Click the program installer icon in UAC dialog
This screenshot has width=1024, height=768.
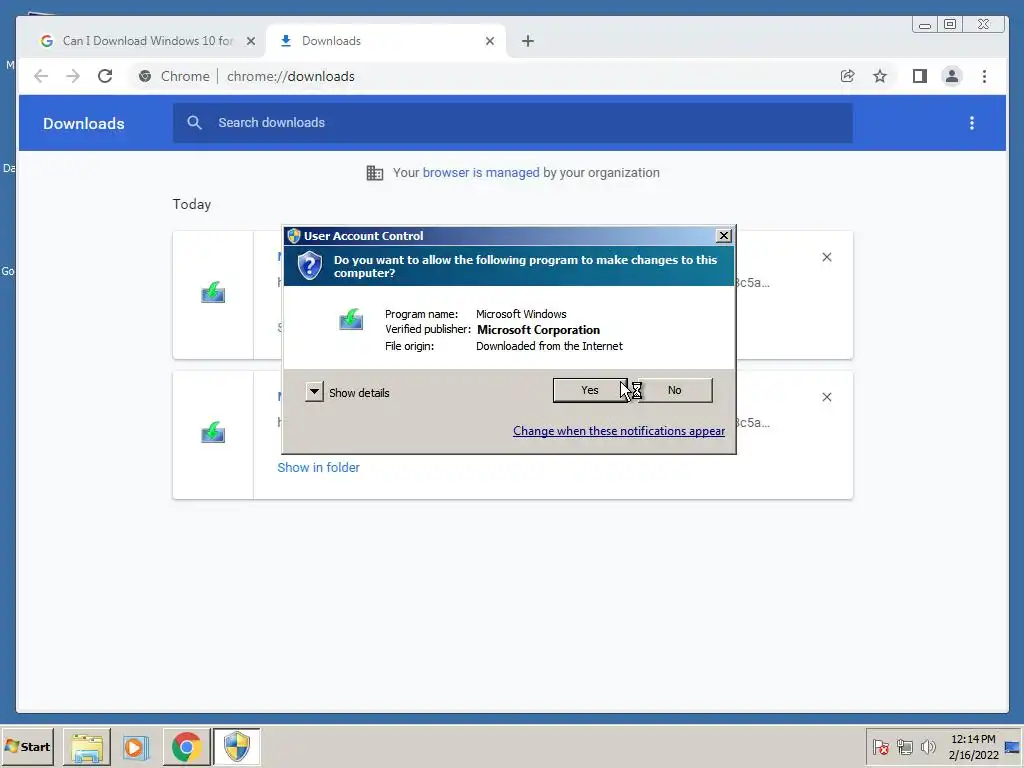(351, 319)
